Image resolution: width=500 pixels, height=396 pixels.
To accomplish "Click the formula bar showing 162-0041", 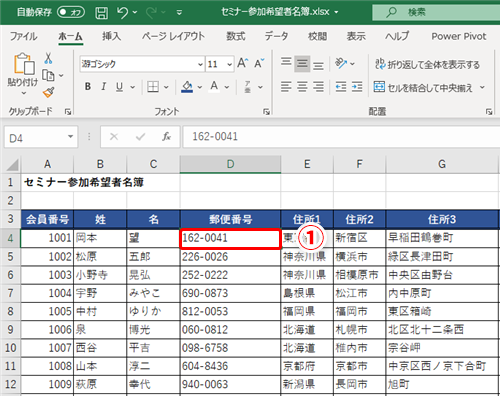I will 341,137.
